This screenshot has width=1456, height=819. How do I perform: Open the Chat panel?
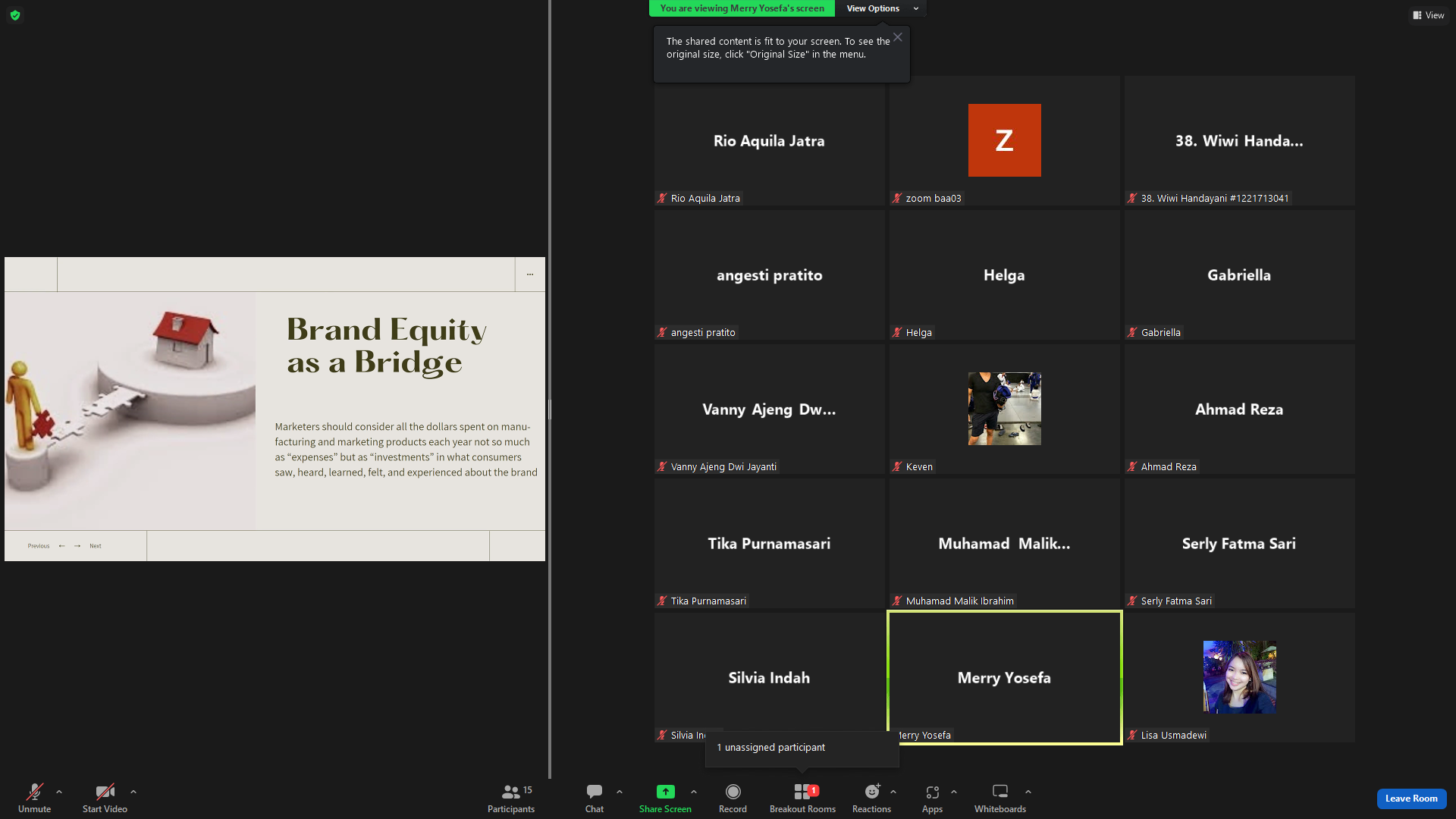pyautogui.click(x=595, y=799)
